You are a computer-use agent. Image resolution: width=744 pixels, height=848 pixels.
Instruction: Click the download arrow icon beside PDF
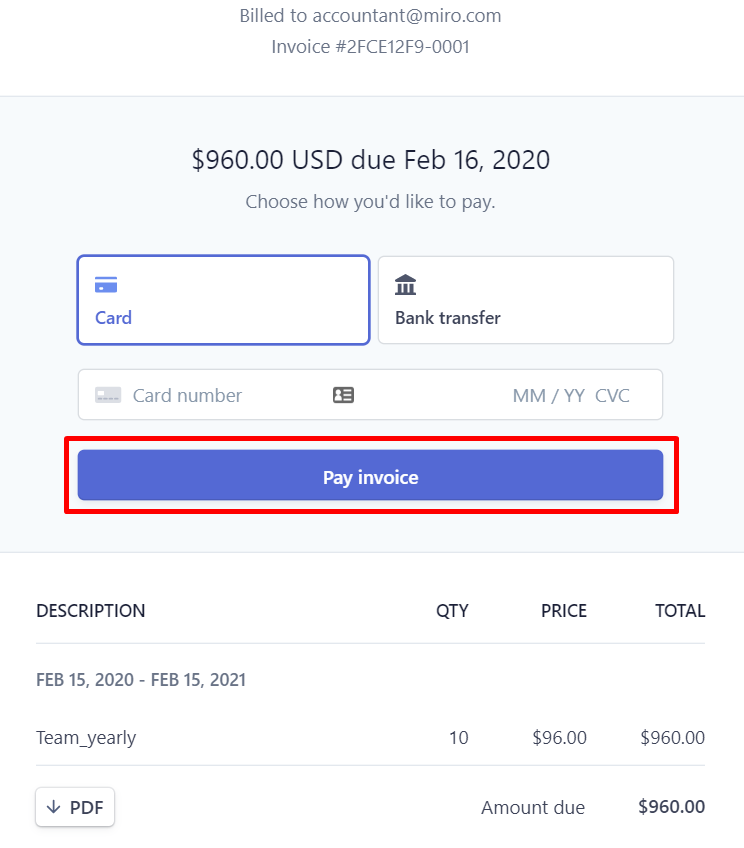point(54,807)
